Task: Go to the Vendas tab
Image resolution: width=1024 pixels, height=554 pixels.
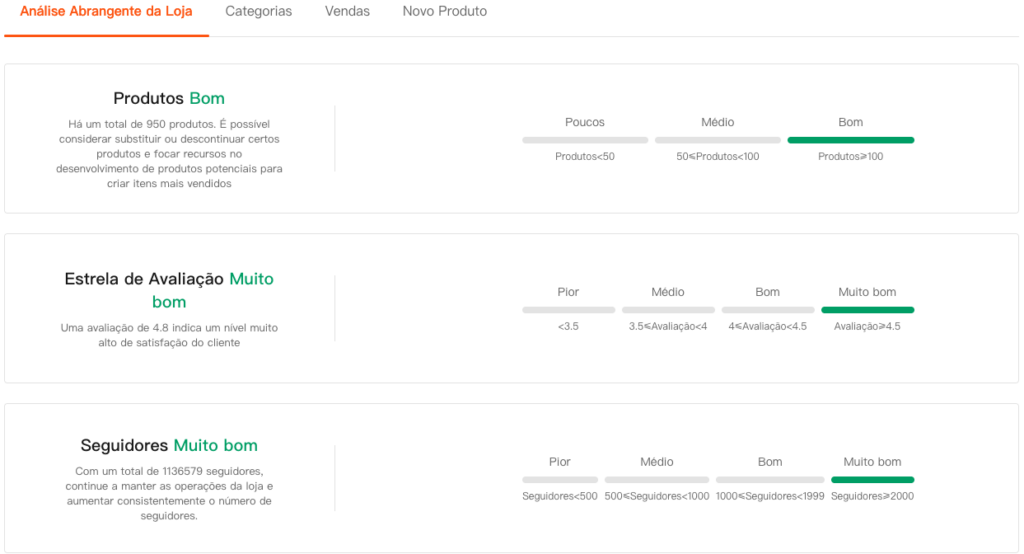Action: click(347, 12)
